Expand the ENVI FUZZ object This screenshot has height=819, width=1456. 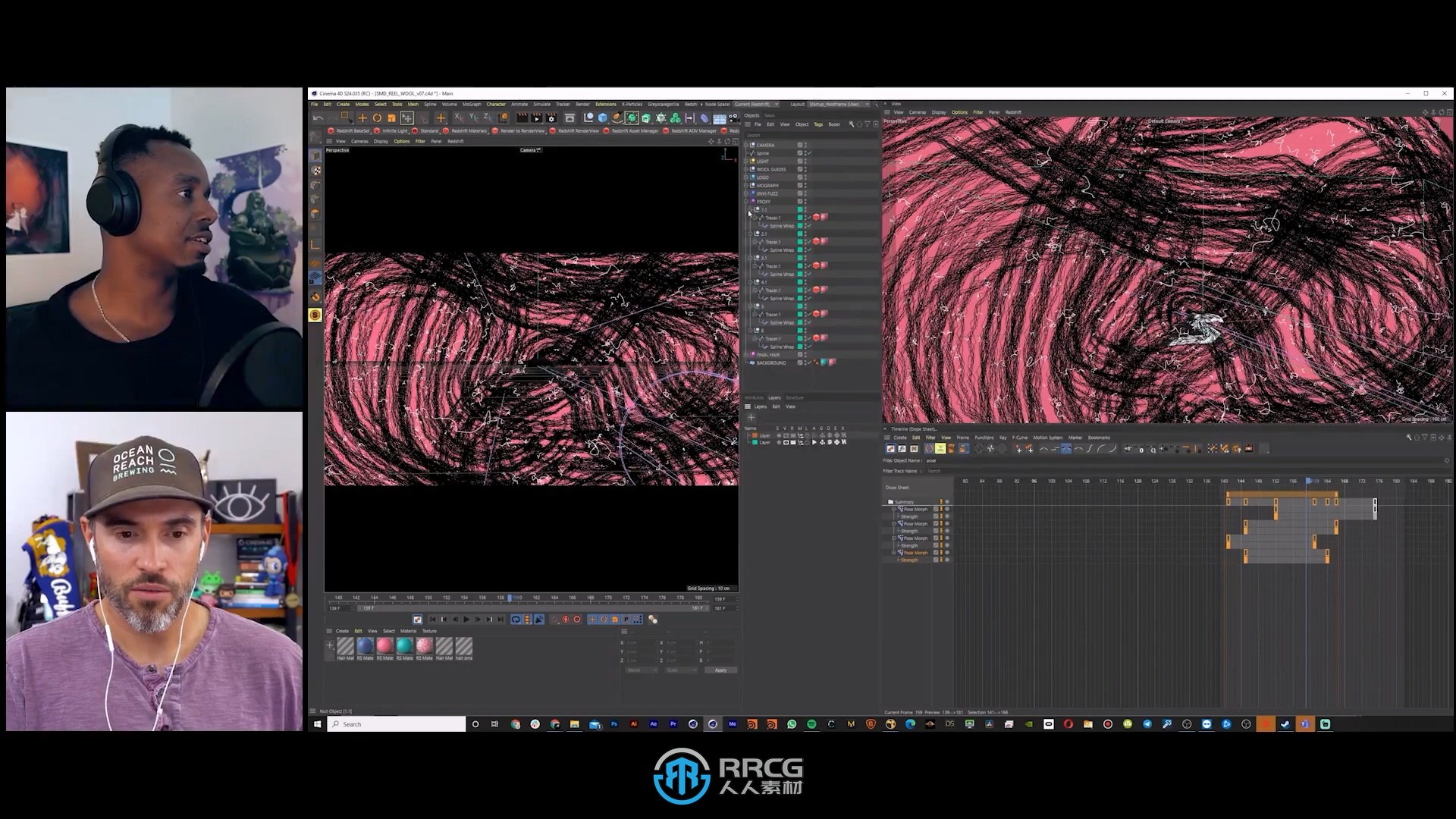tap(746, 193)
